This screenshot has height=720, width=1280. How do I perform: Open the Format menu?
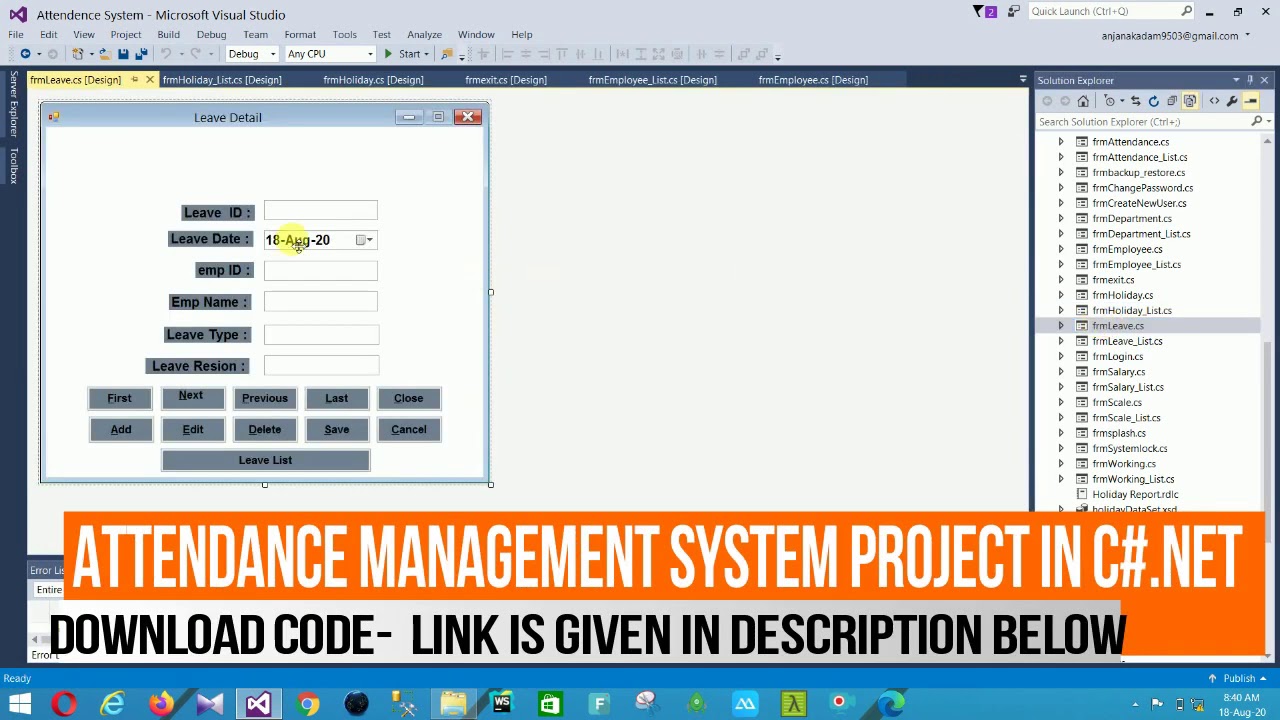coord(300,34)
